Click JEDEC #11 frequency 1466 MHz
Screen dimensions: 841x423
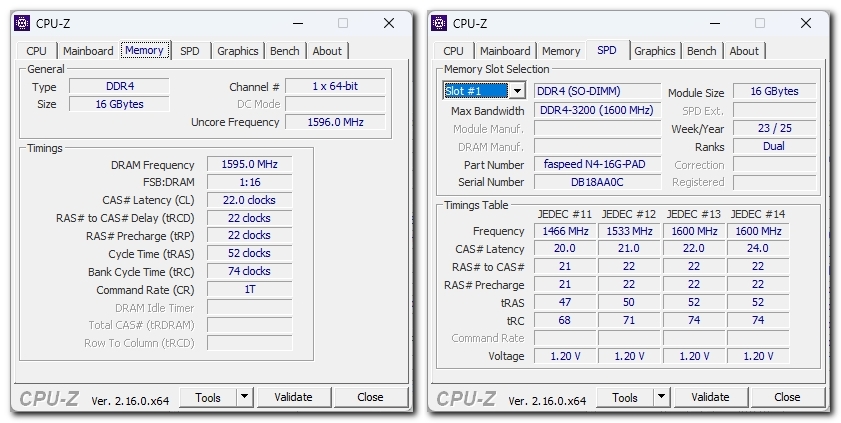(x=565, y=231)
